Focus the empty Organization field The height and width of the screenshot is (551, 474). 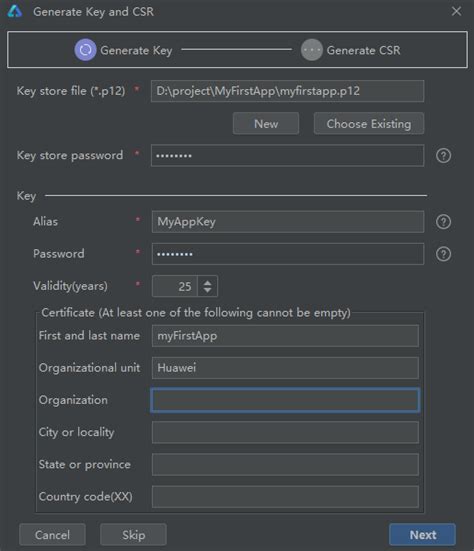click(285, 400)
